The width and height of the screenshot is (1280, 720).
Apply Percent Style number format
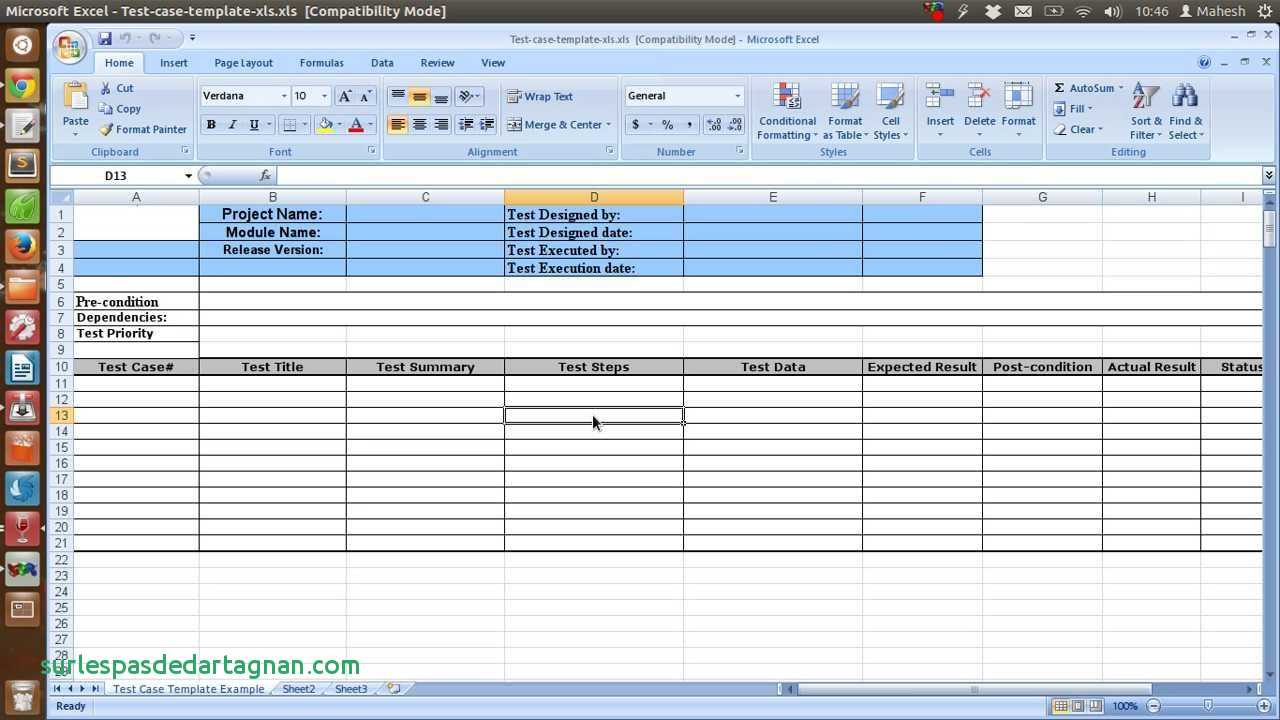pyautogui.click(x=666, y=124)
